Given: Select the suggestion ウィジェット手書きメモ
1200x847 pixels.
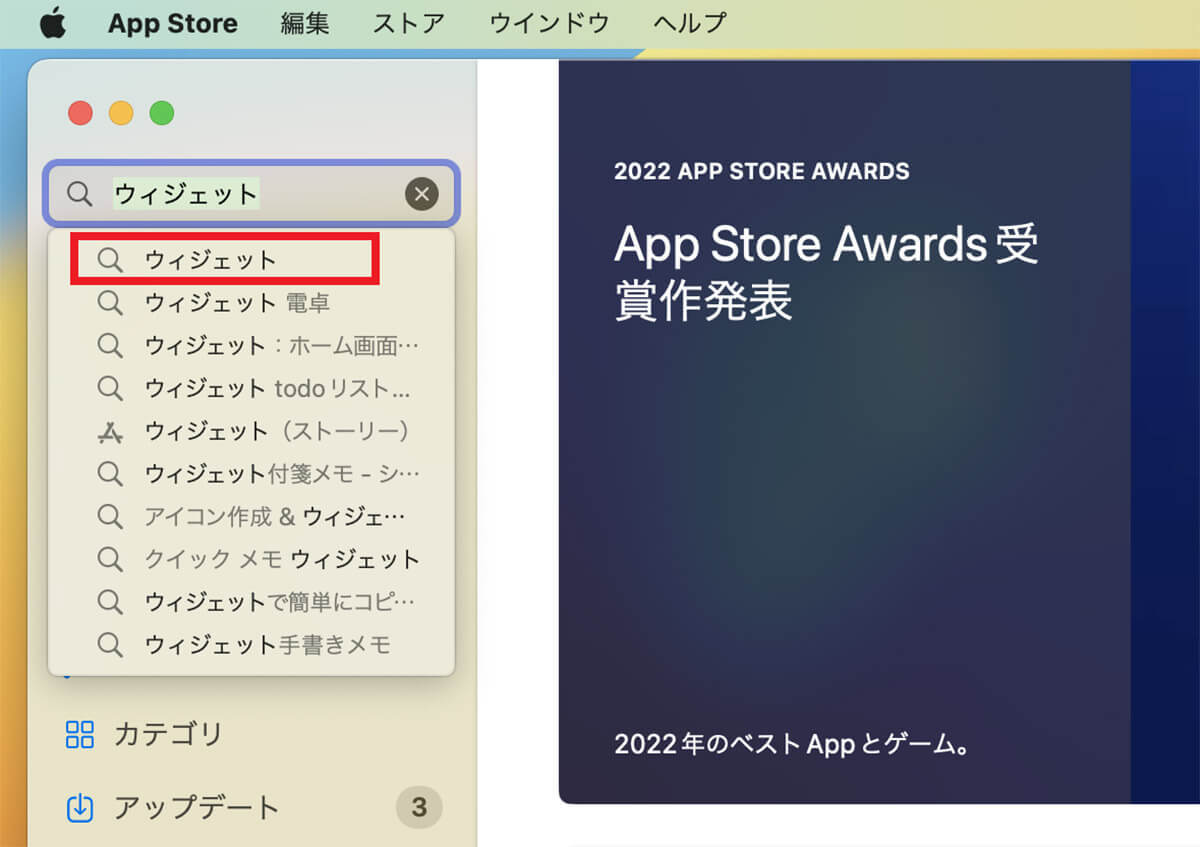Looking at the screenshot, I should (x=251, y=645).
